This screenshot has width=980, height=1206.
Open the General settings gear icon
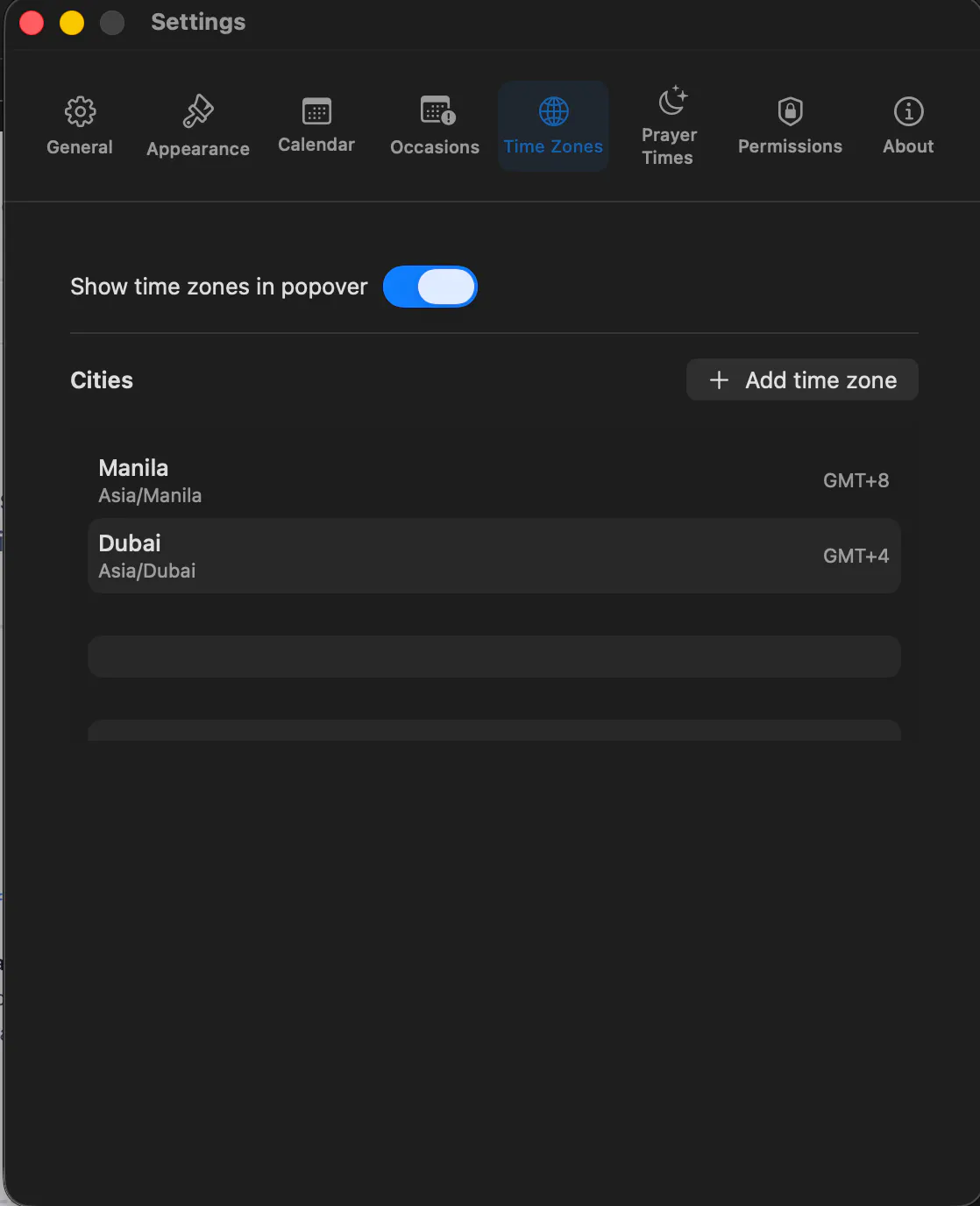80,111
